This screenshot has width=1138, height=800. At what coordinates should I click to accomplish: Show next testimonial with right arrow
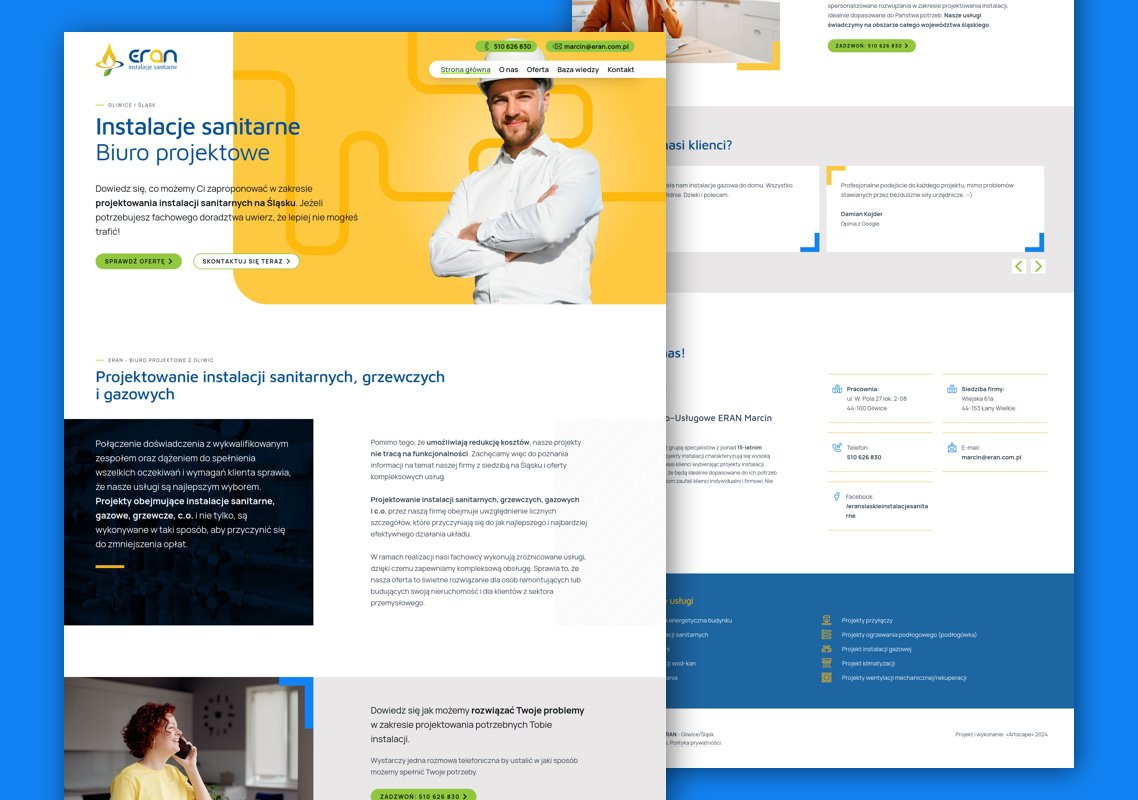click(x=1039, y=266)
